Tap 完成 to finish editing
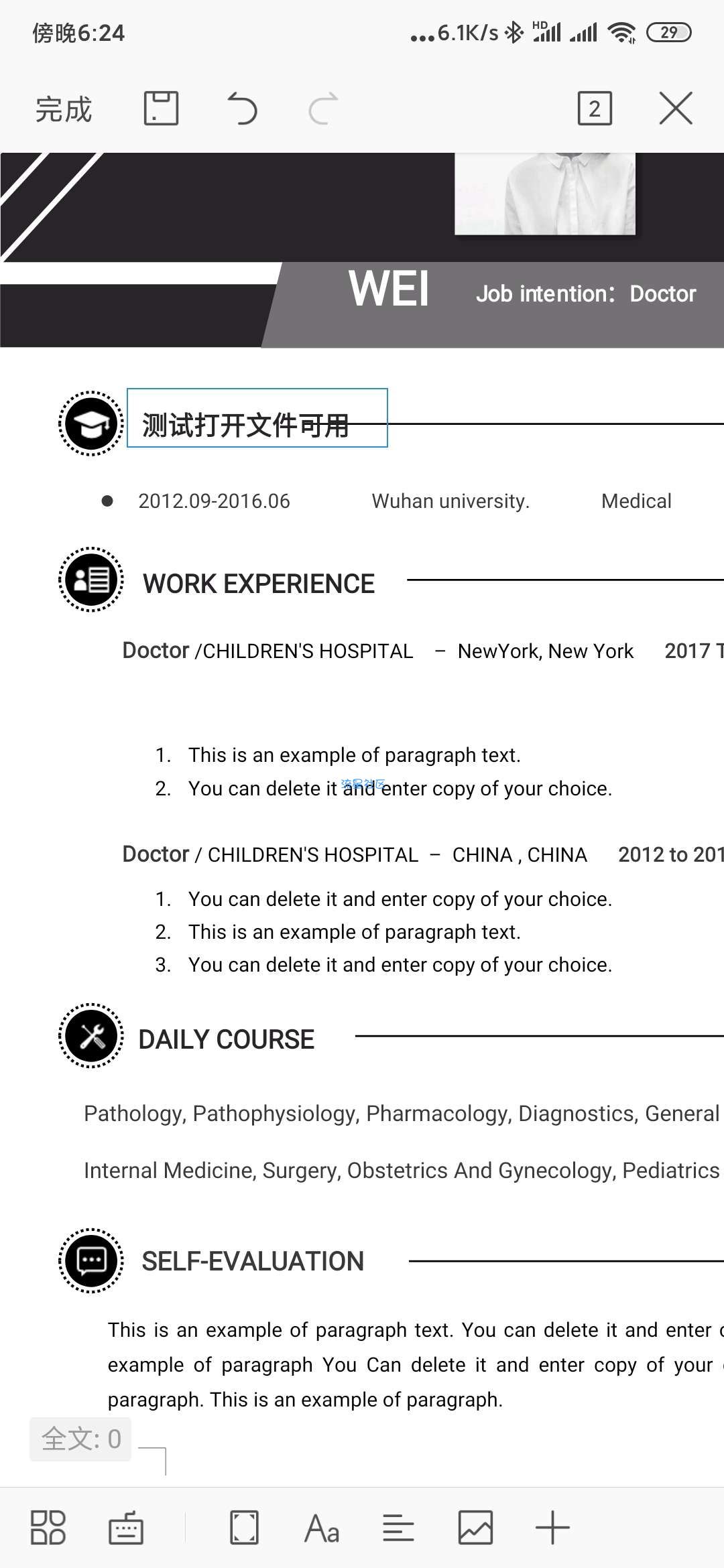This screenshot has height=1568, width=724. pyautogui.click(x=64, y=109)
